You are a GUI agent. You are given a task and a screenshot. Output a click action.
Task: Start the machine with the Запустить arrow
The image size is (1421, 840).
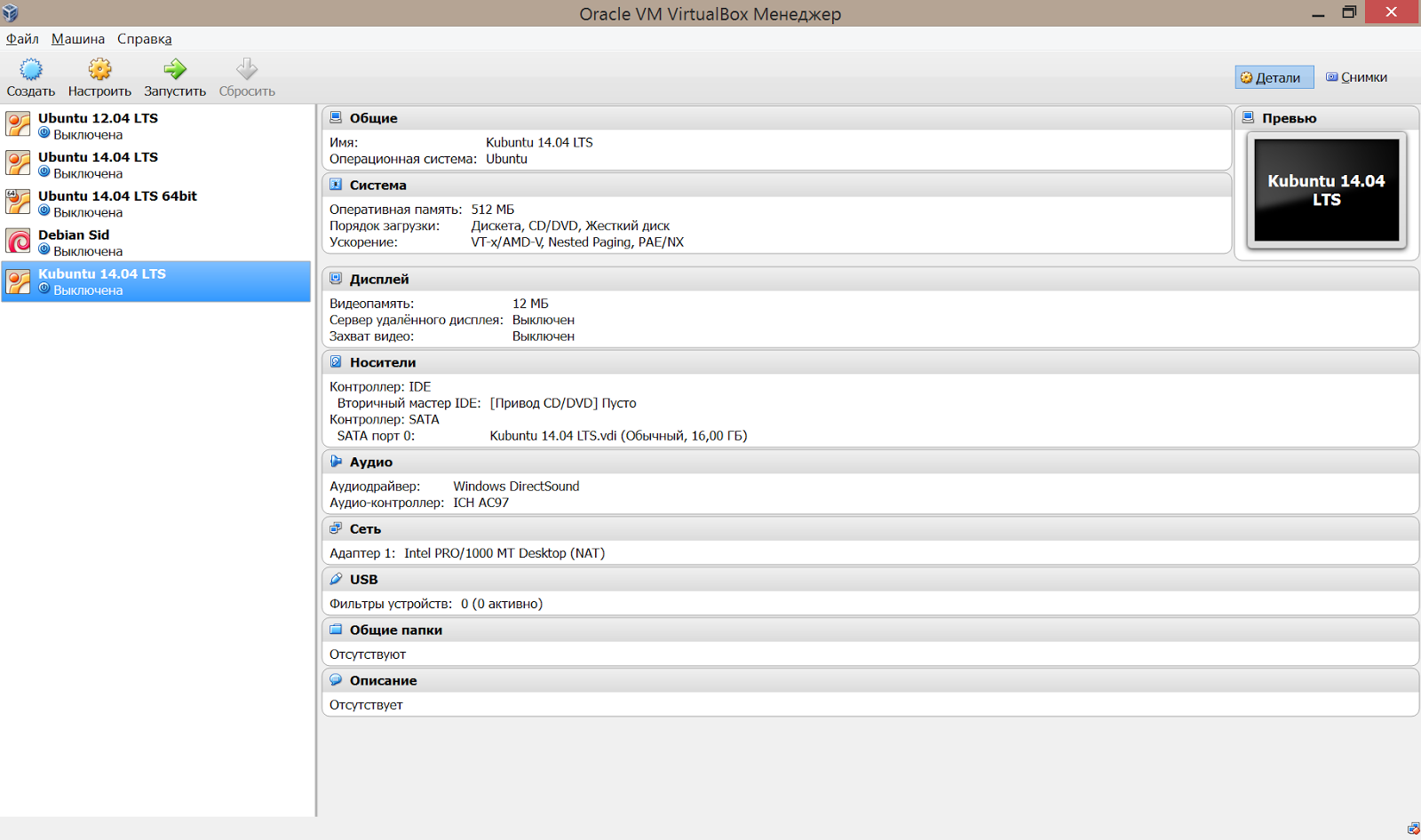(175, 69)
